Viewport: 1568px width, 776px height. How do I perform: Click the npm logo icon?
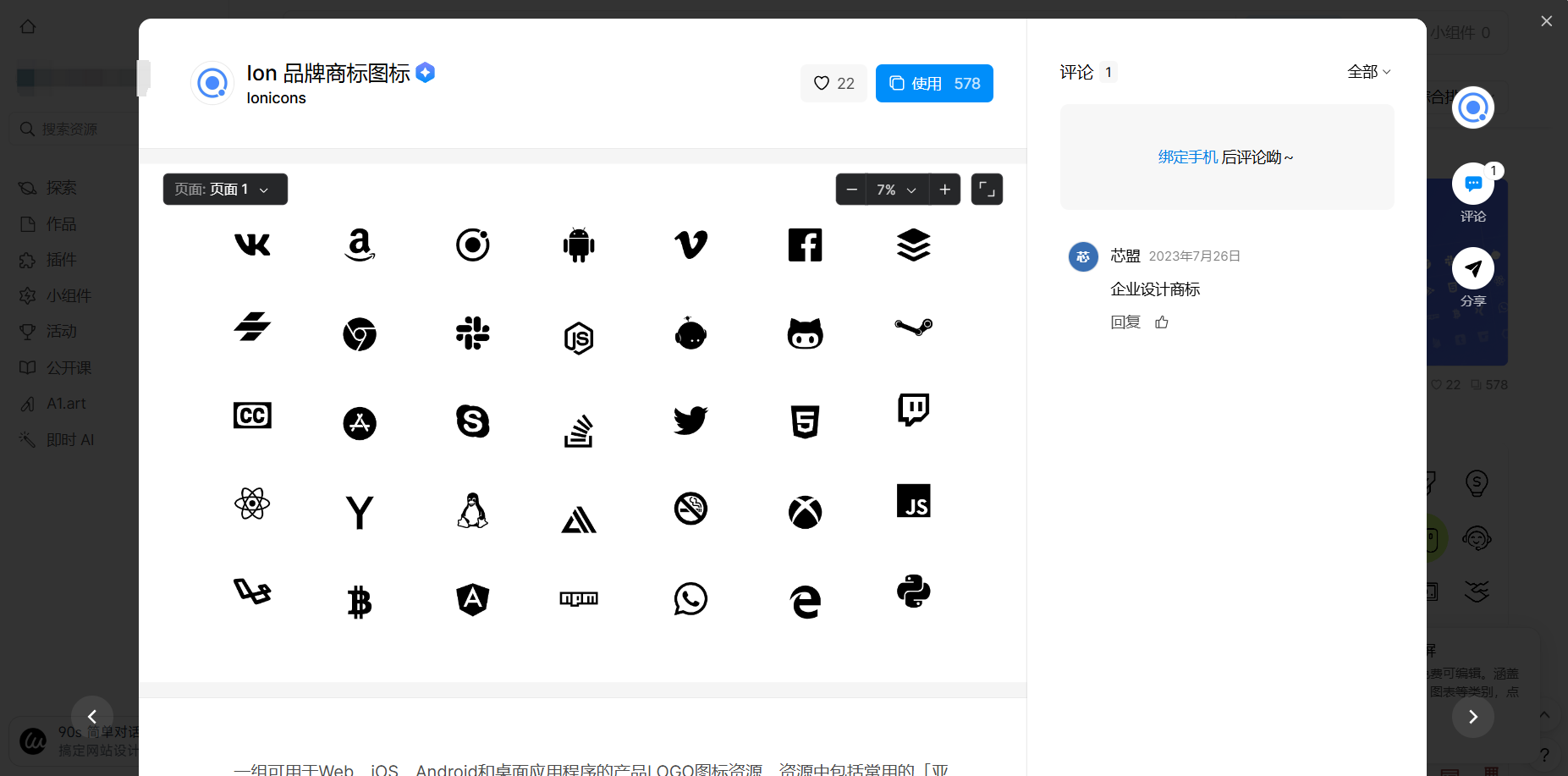(579, 598)
